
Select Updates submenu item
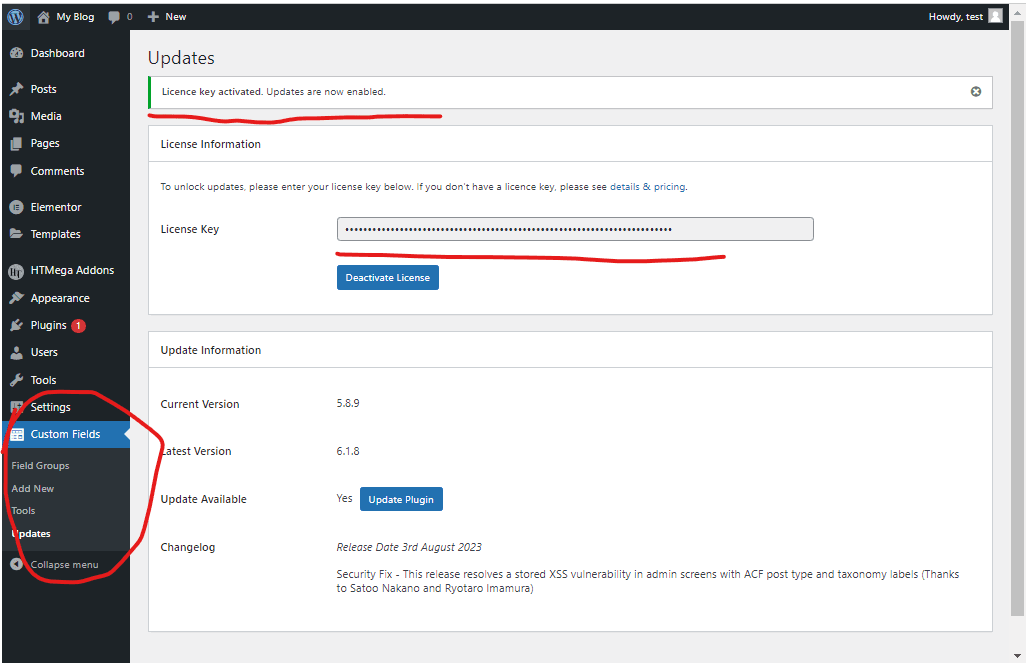(x=31, y=533)
